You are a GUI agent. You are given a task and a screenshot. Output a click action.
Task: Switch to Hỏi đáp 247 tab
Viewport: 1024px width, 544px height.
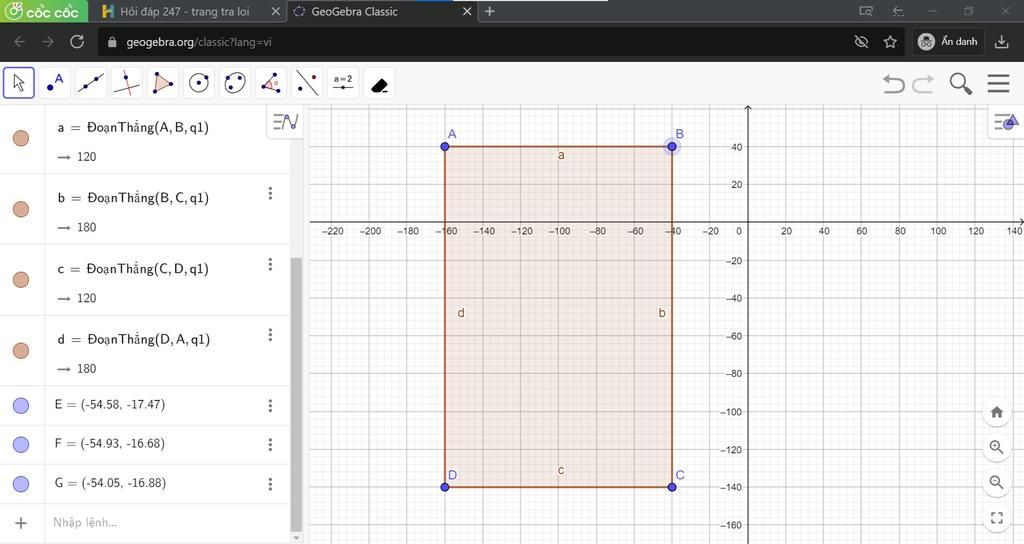tap(184, 12)
